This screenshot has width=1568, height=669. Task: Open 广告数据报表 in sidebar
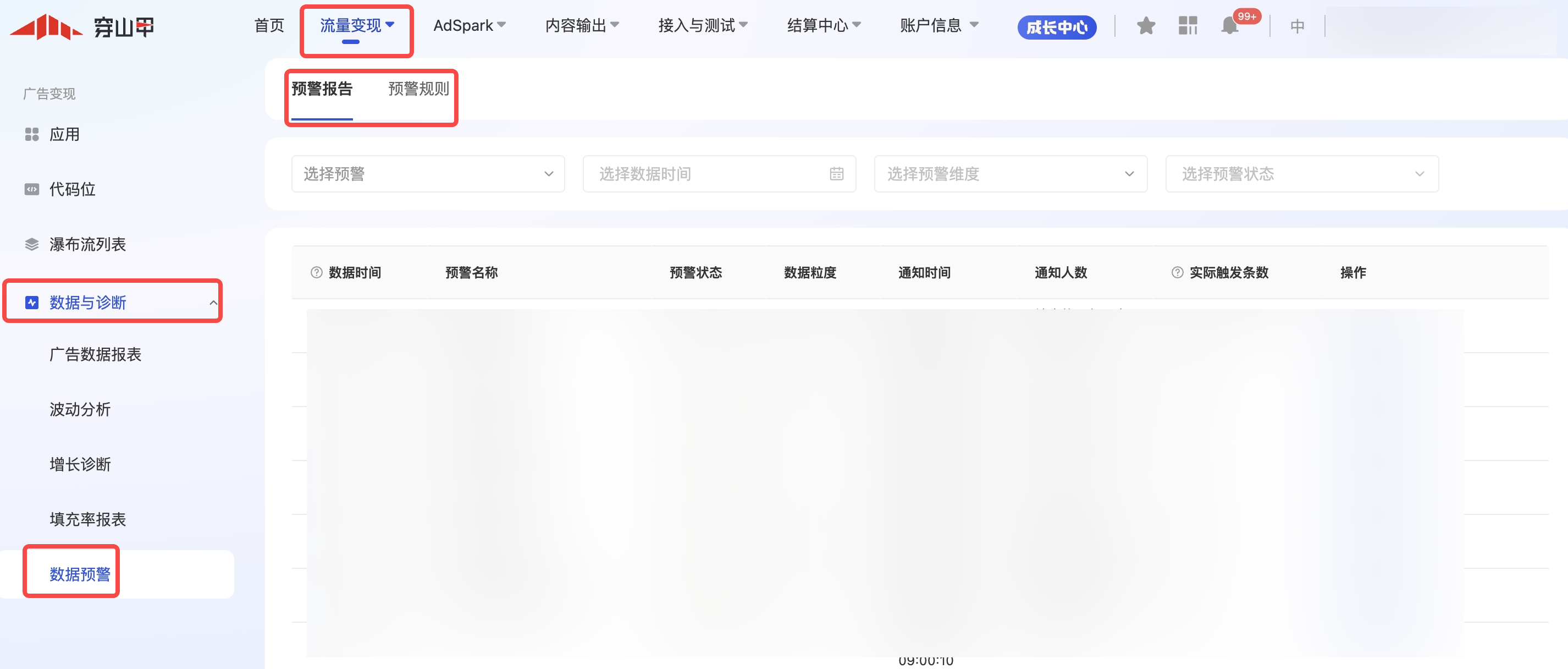point(95,354)
